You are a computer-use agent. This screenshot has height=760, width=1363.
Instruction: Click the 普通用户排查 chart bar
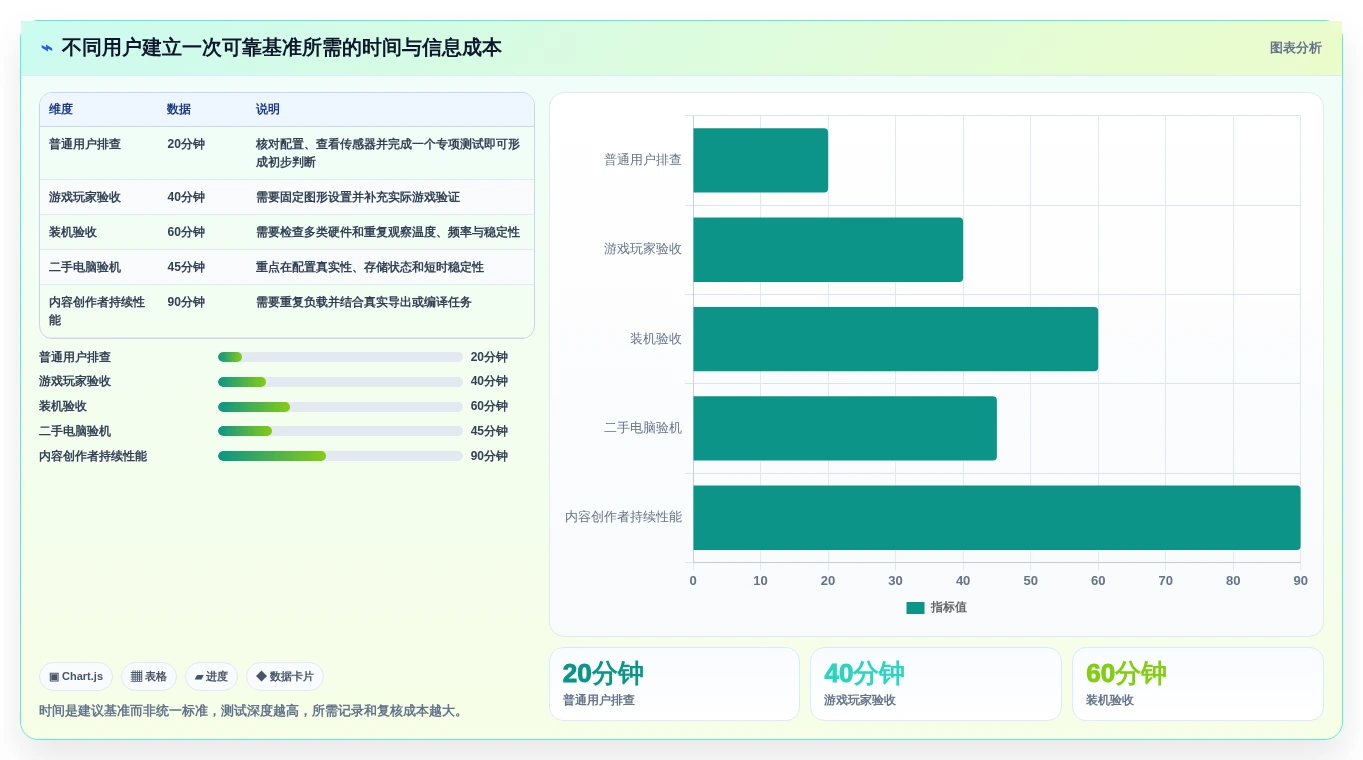tap(760, 160)
